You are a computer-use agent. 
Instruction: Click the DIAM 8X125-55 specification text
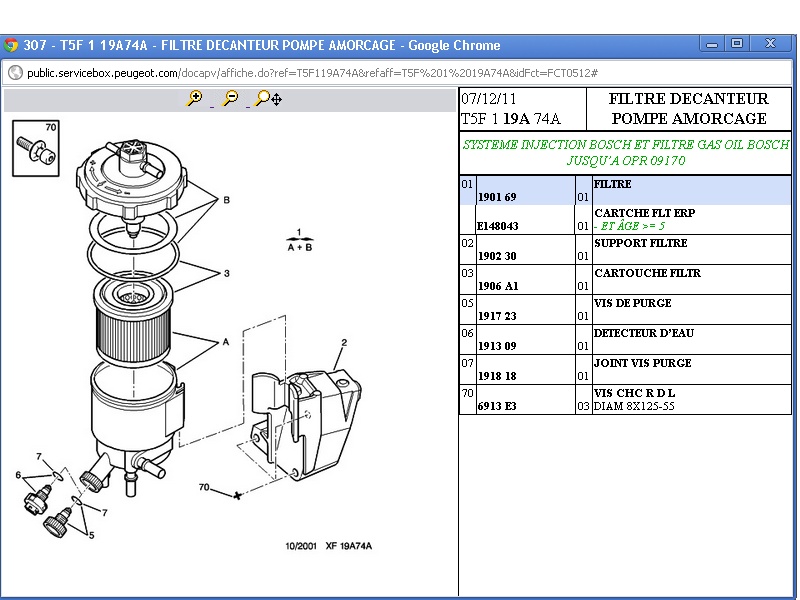634,406
